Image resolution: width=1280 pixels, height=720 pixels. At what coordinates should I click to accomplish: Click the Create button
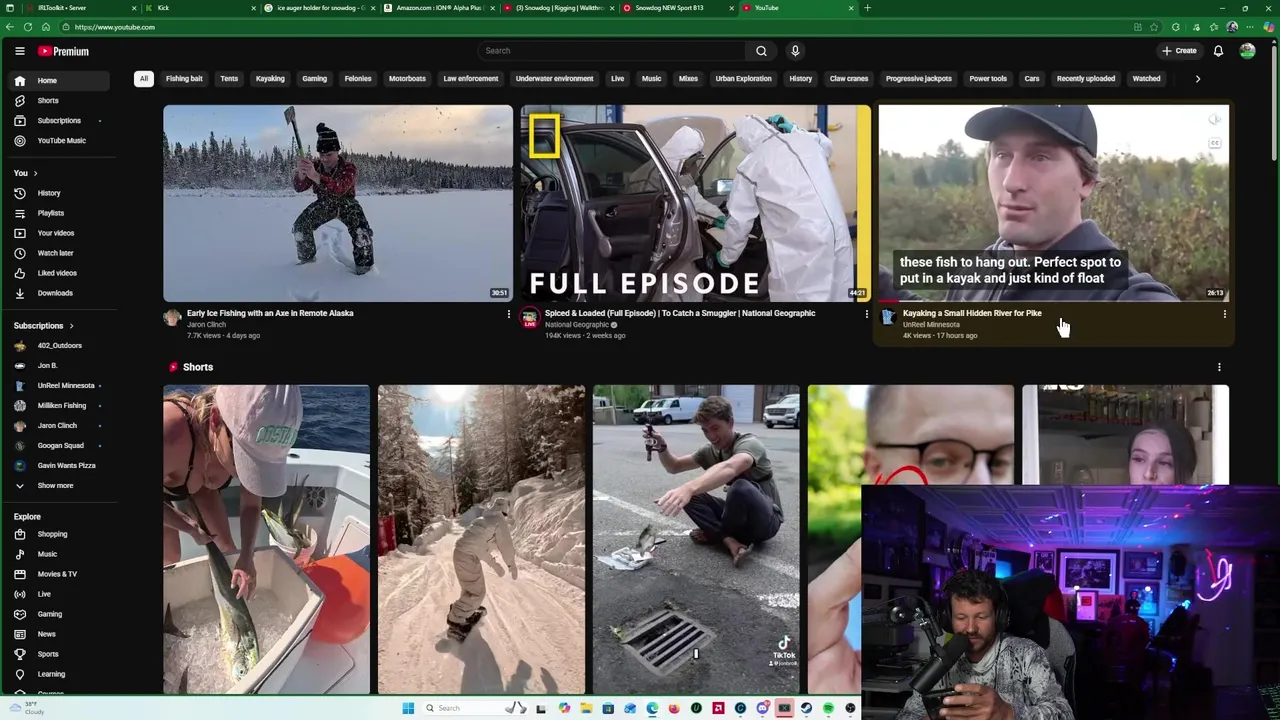[1179, 51]
